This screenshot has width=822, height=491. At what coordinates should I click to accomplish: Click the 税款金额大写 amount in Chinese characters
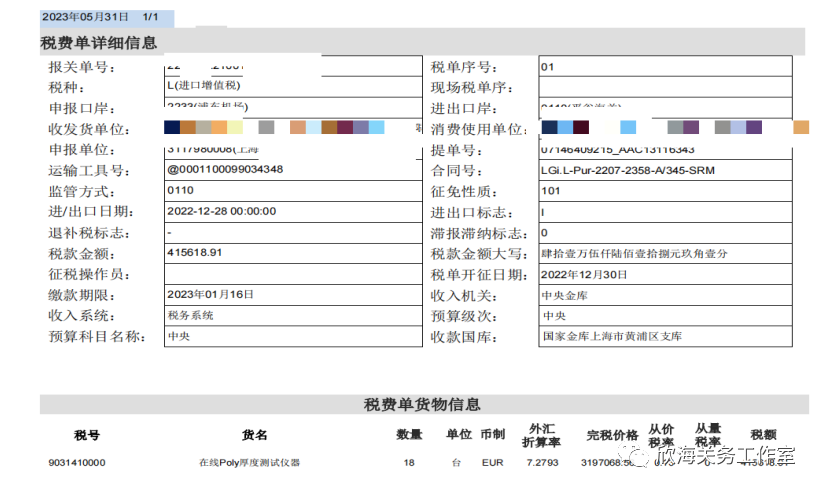tap(634, 254)
